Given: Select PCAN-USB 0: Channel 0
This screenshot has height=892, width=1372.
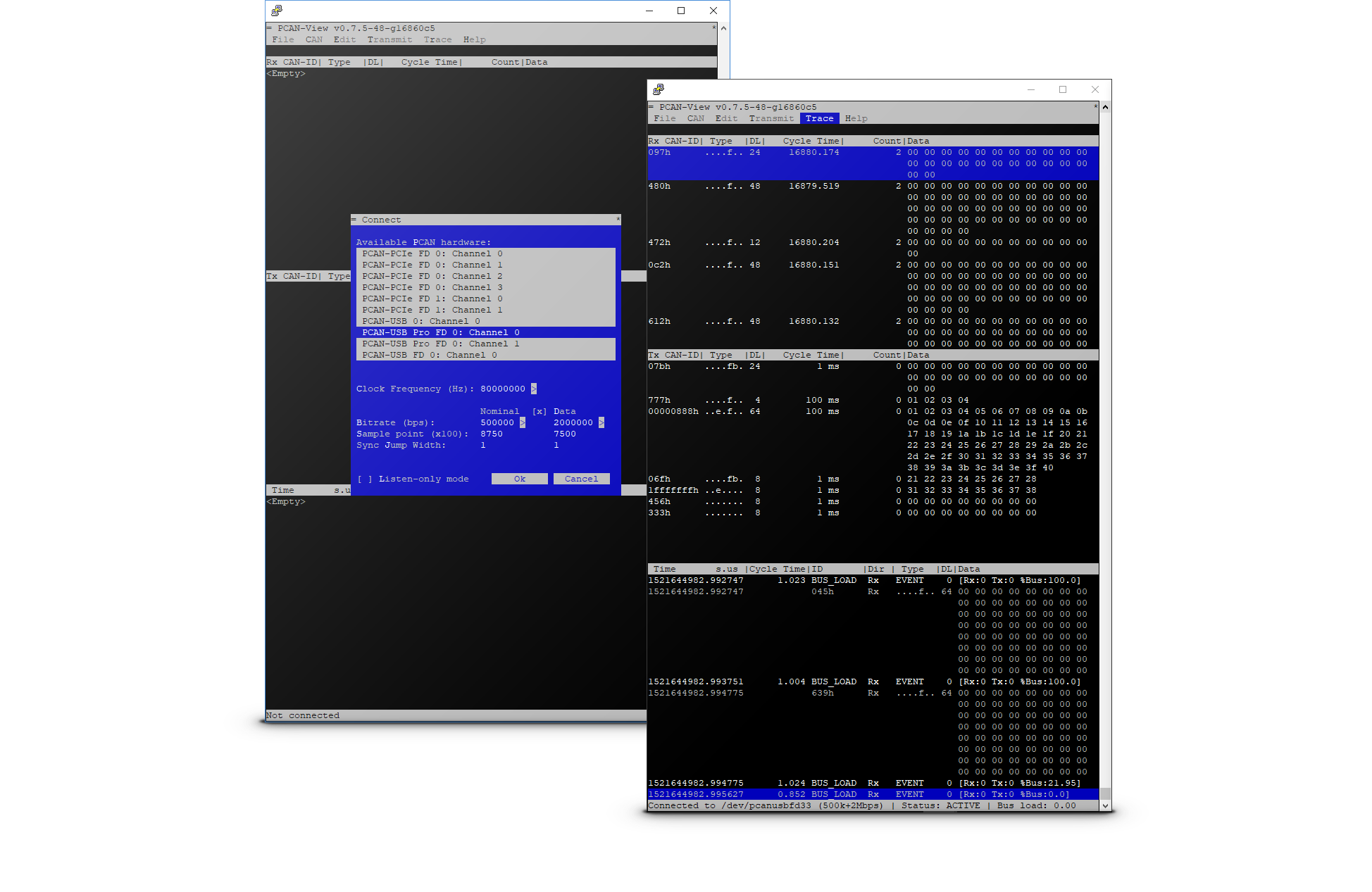Looking at the screenshot, I should (486, 321).
